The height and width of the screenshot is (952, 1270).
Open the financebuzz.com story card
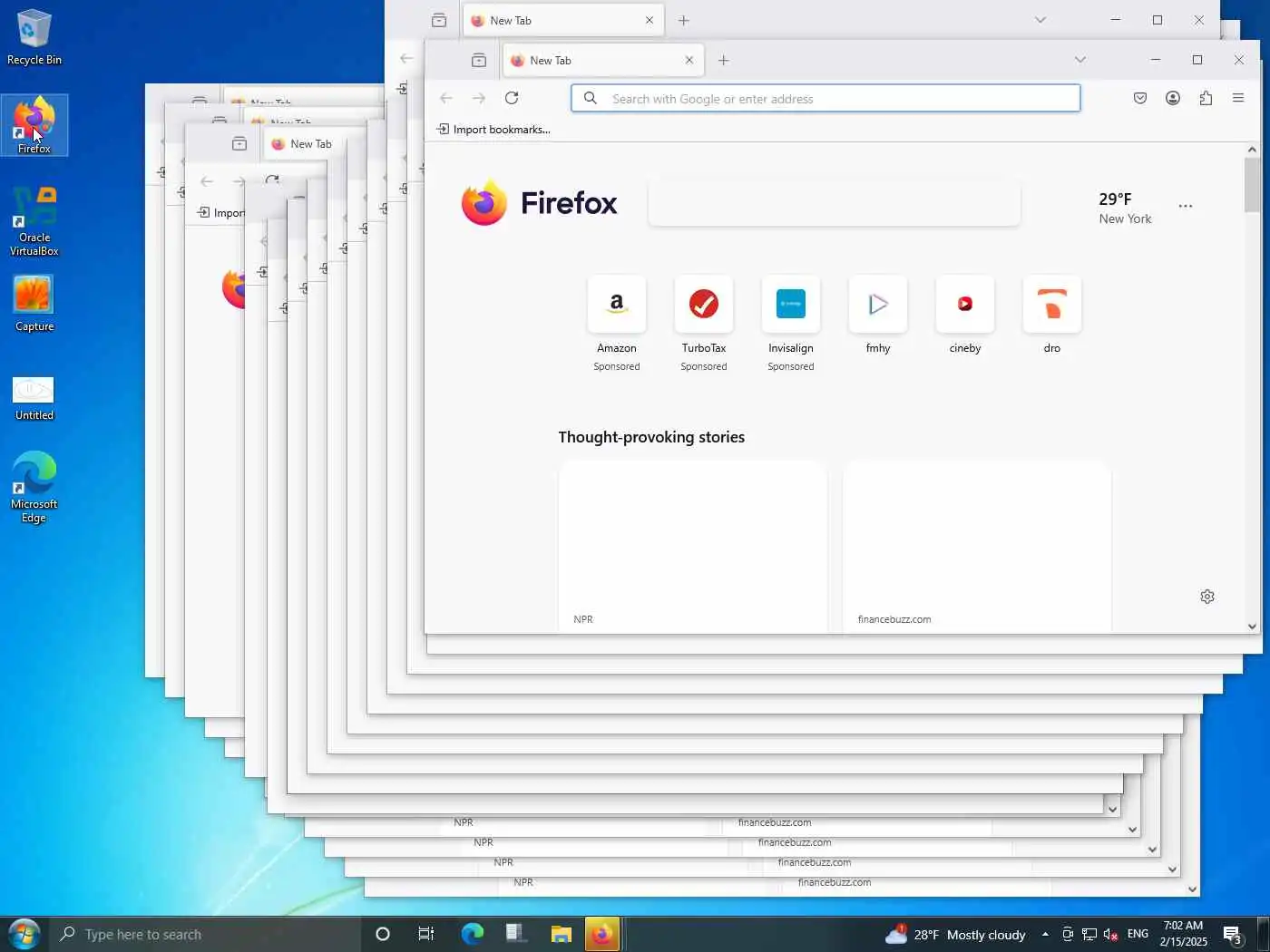977,546
